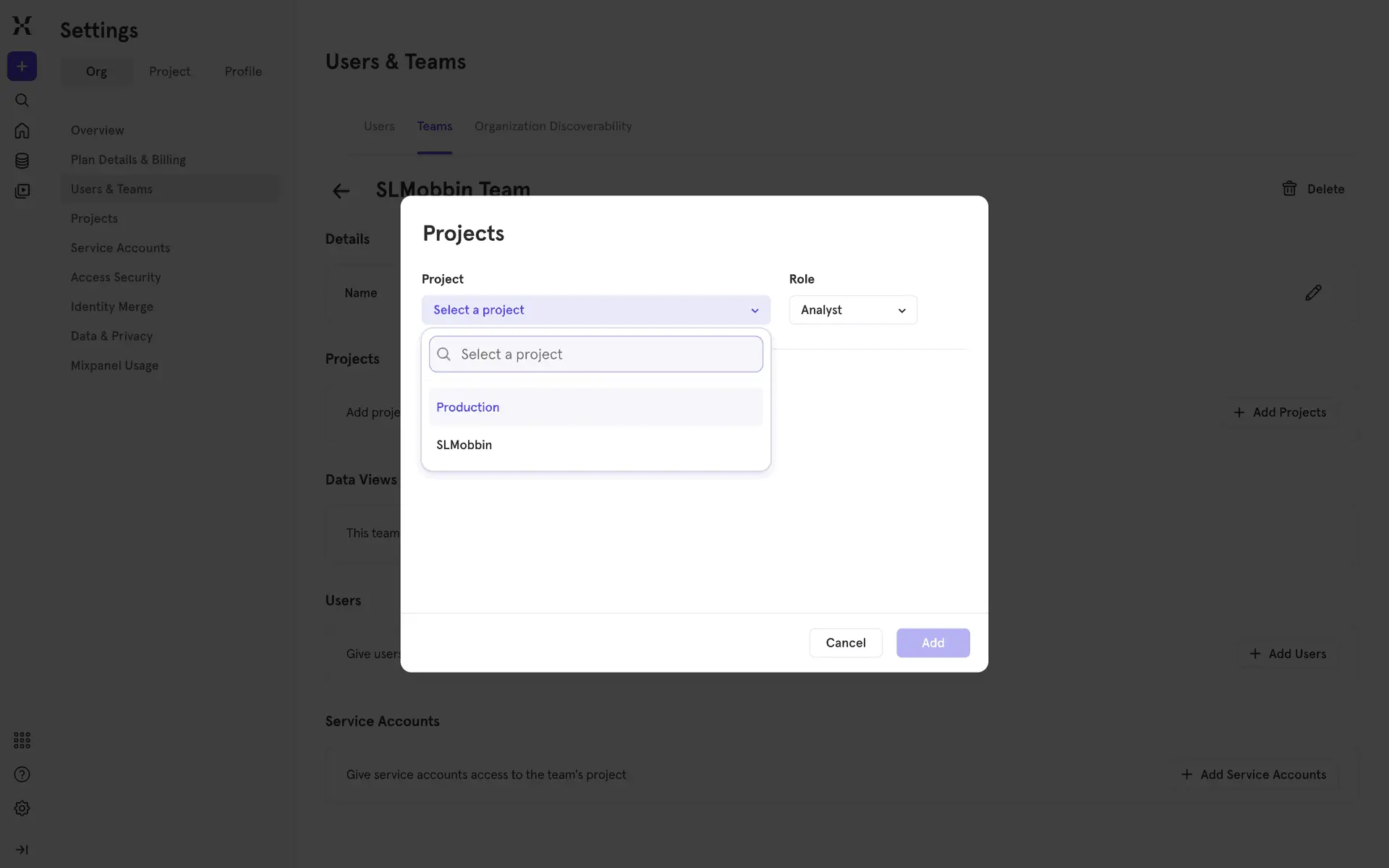
Task: Click the Mixpanel logo icon
Action: click(22, 26)
